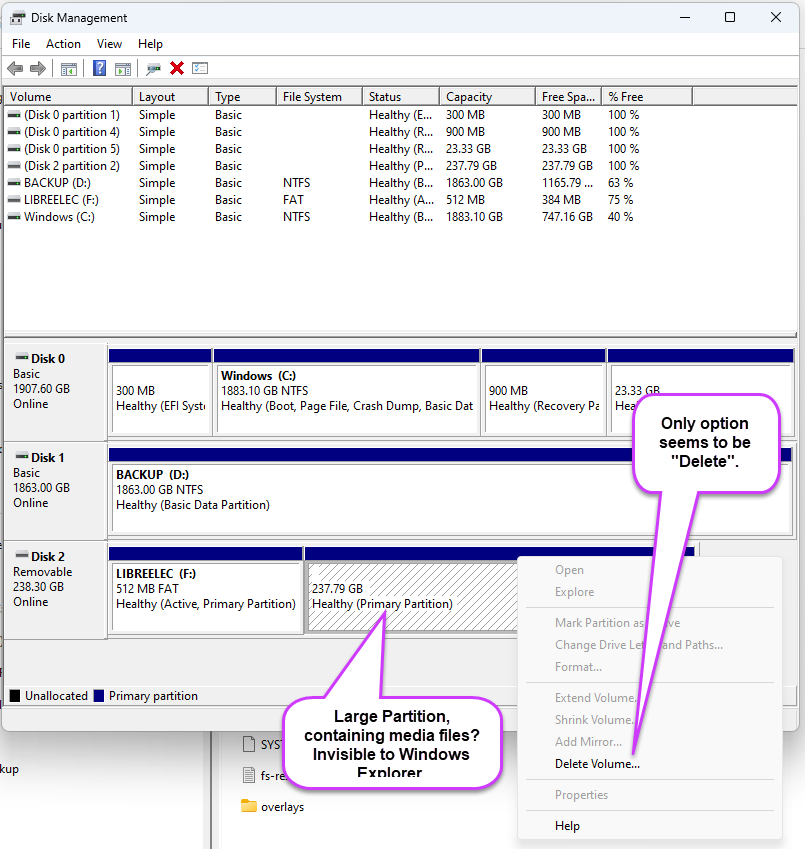The width and height of the screenshot is (805, 849).
Task: Click the Back arrow toolbar icon
Action: 15,68
